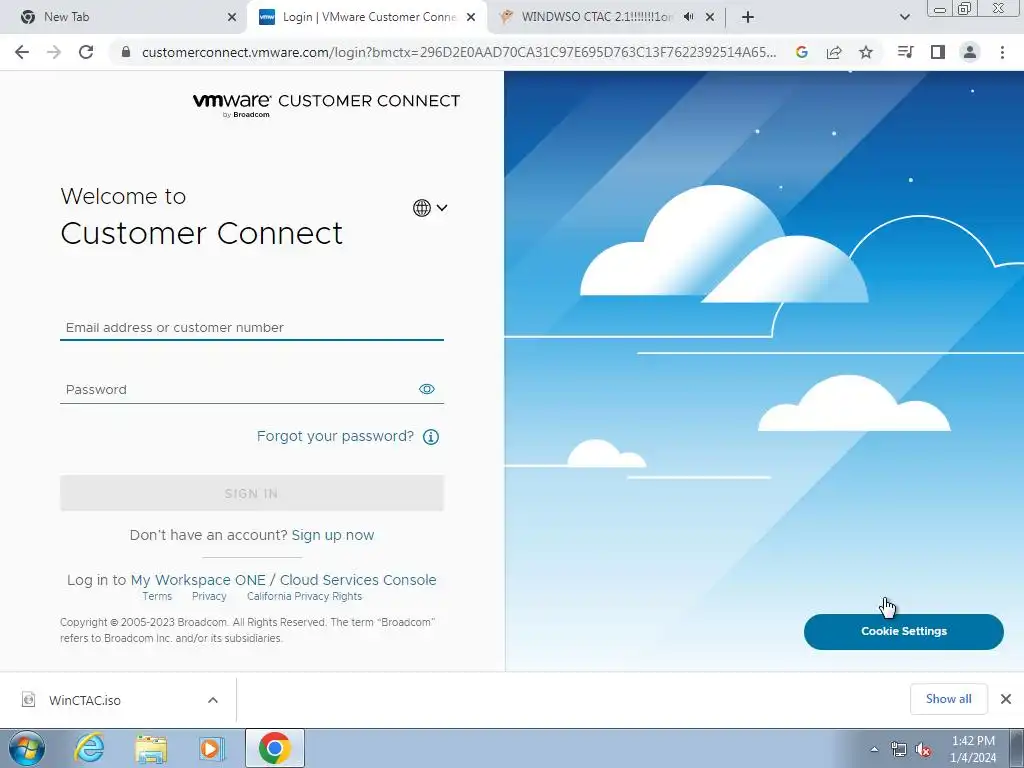Click the info icon beside Forgot your password

pyautogui.click(x=430, y=437)
